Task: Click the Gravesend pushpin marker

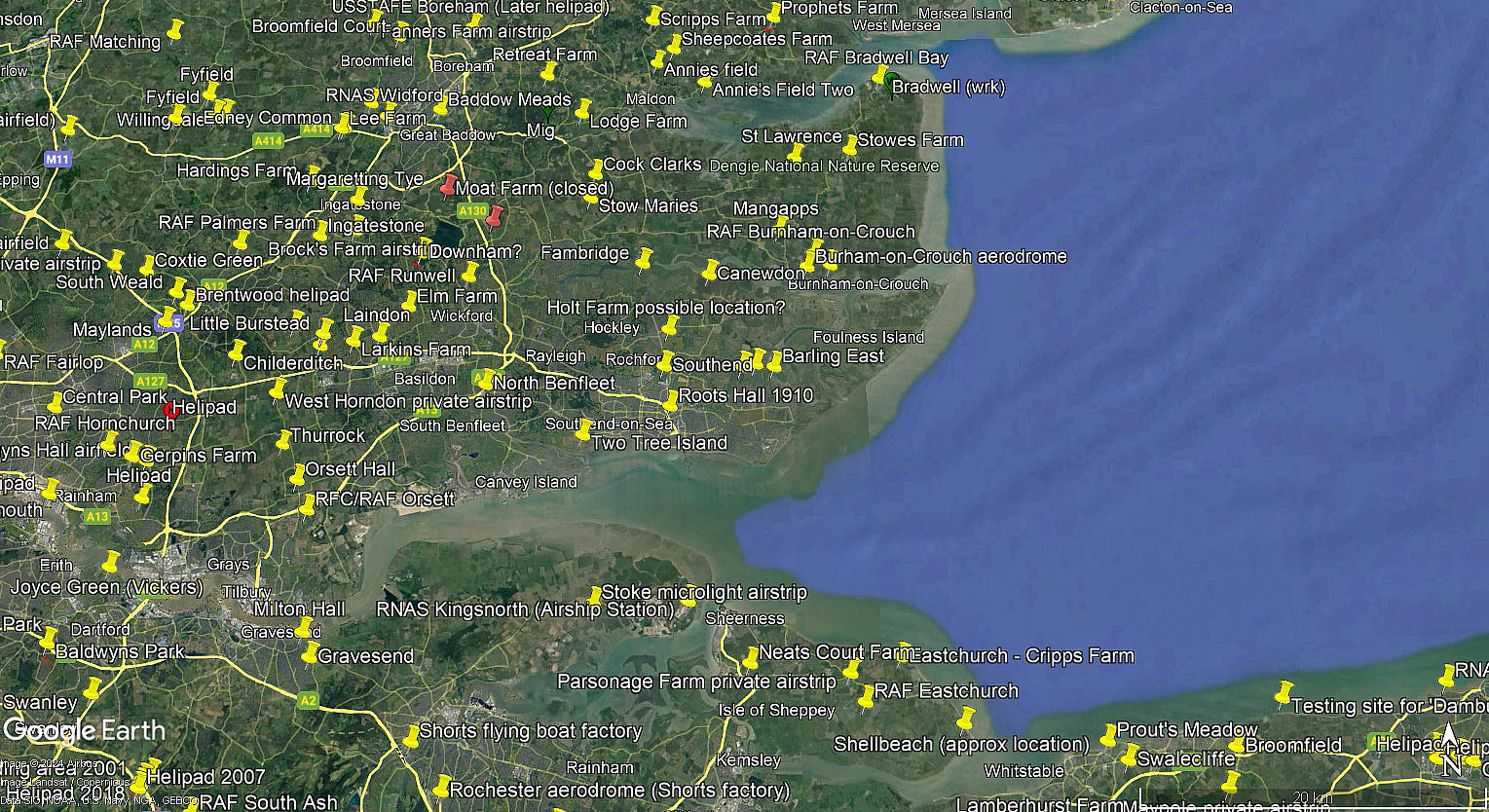Action: click(x=311, y=652)
